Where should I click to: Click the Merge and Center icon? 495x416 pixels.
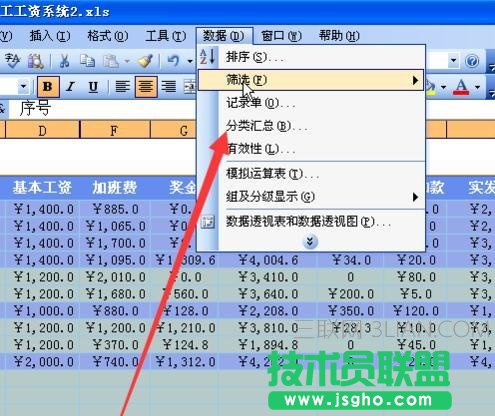pyautogui.click(x=190, y=87)
